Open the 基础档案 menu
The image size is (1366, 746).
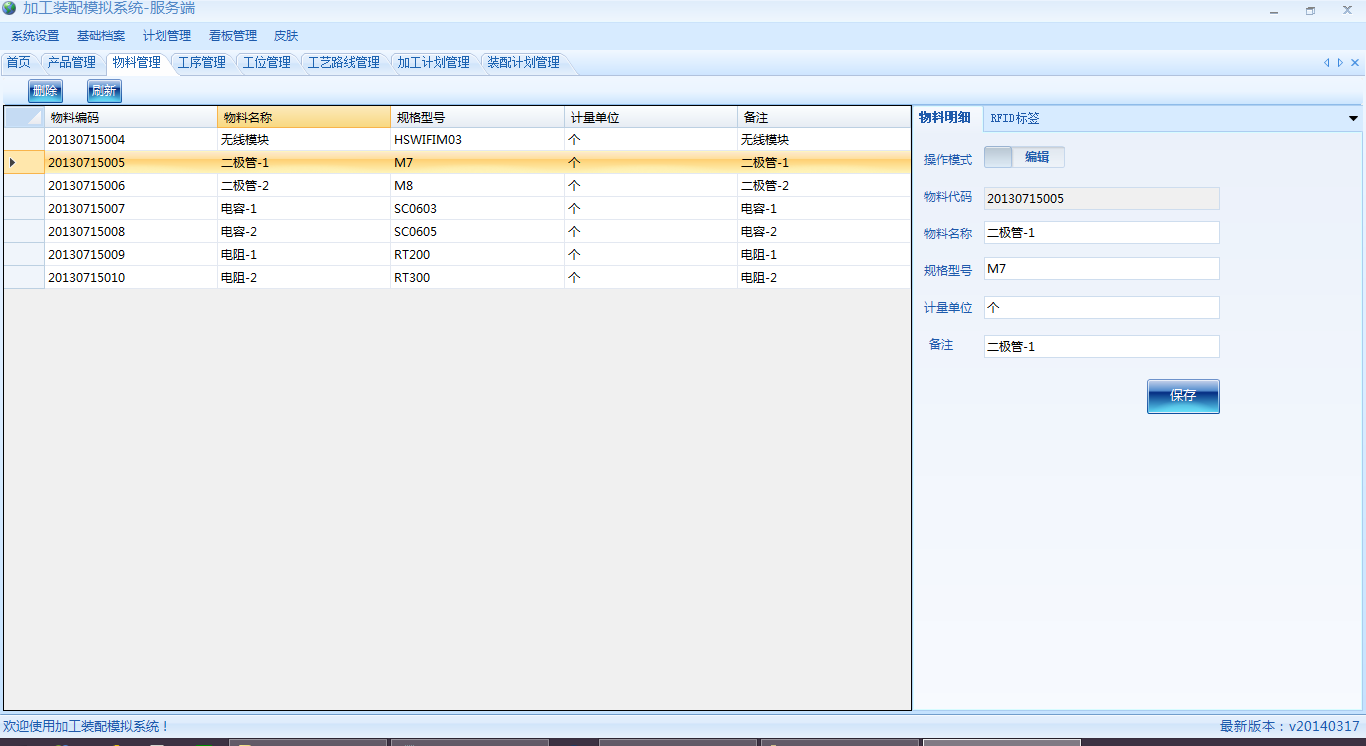pyautogui.click(x=101, y=36)
